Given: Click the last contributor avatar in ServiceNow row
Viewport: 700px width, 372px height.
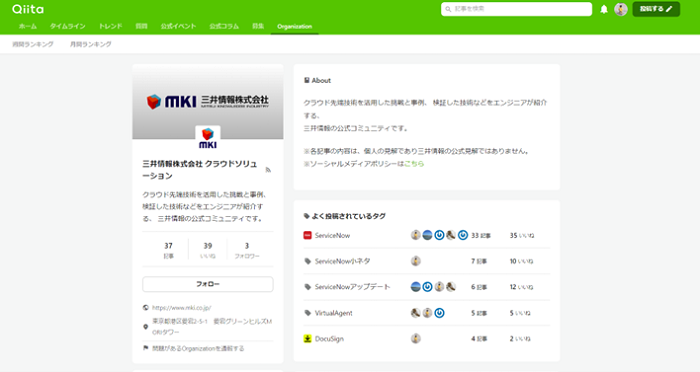Looking at the screenshot, I should click(463, 235).
